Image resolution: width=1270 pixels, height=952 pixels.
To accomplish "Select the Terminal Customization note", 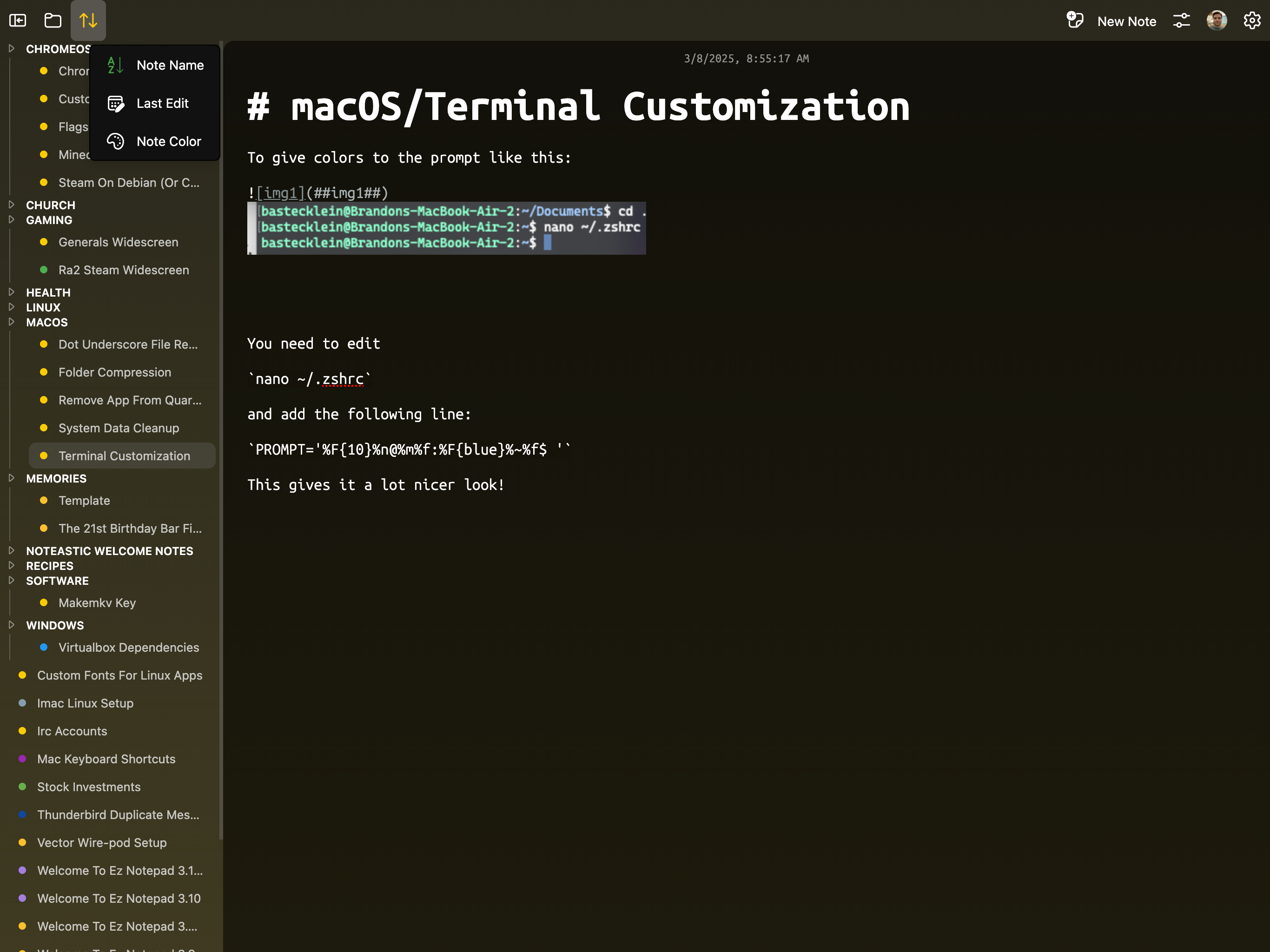I will click(x=122, y=456).
